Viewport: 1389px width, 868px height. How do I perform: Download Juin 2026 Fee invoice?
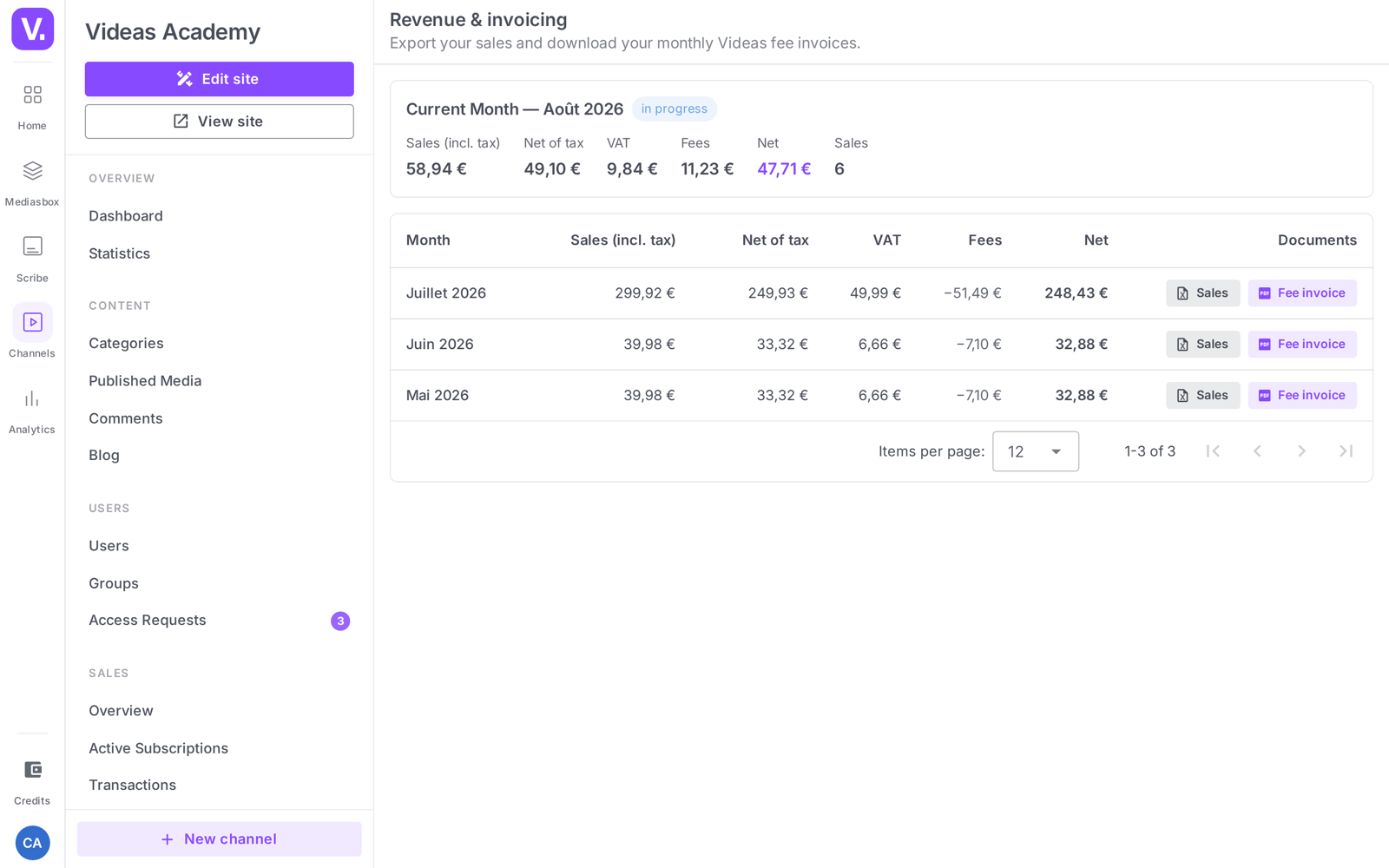(1302, 345)
